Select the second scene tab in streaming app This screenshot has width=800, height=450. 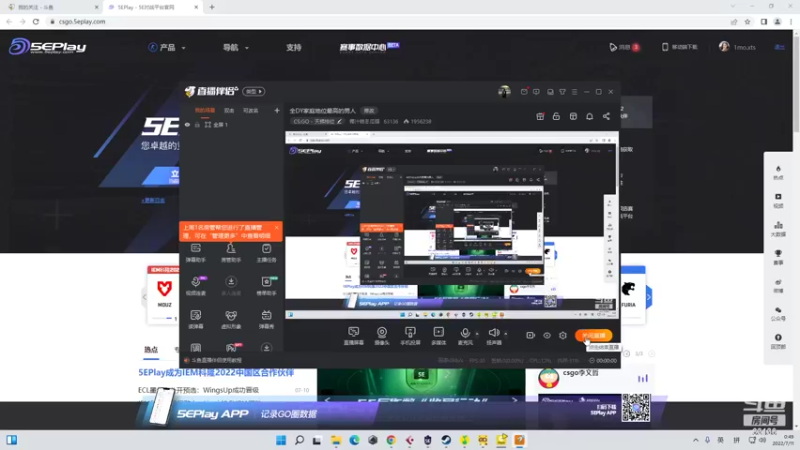click(x=229, y=110)
